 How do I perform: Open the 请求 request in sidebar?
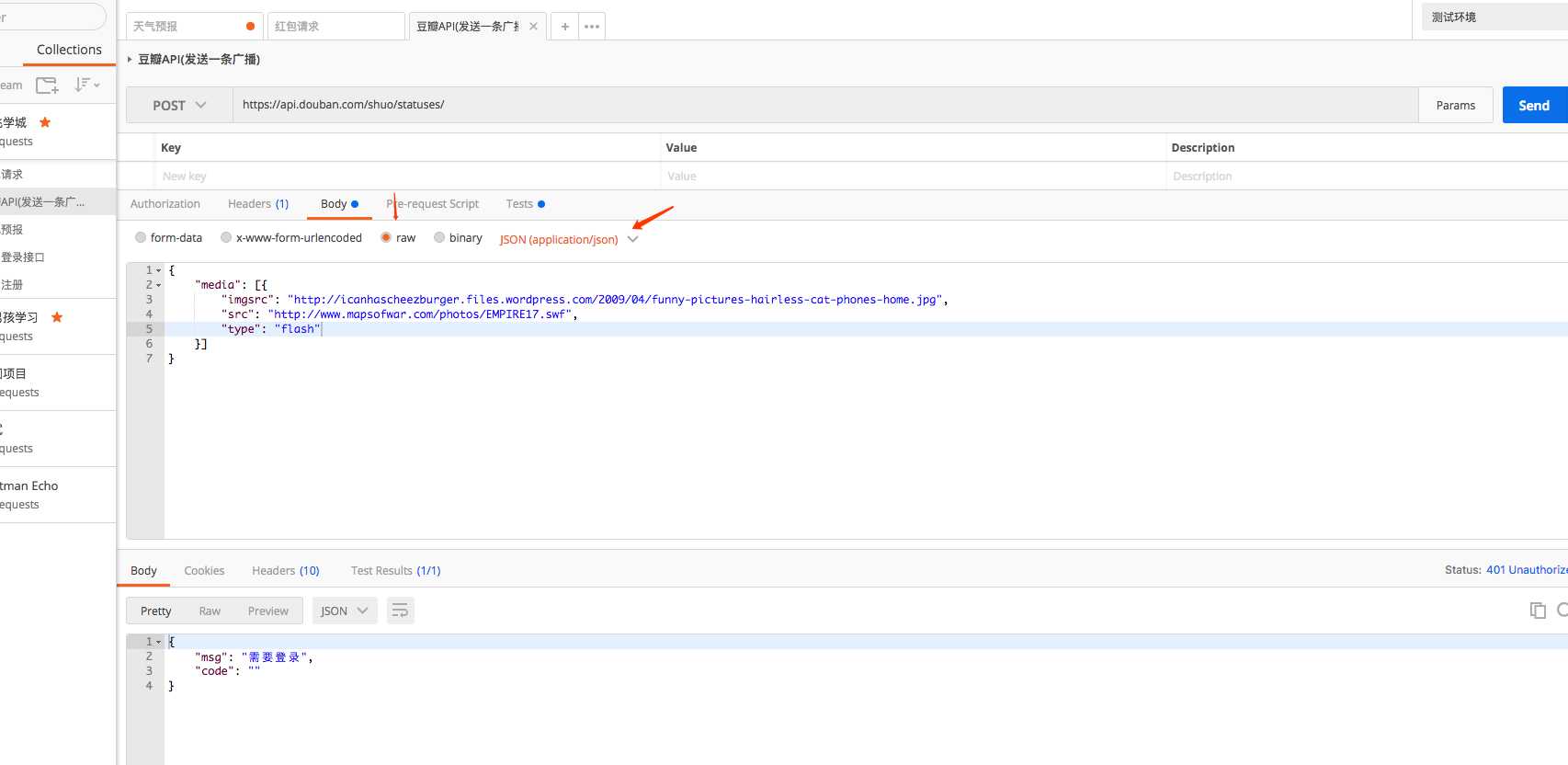(x=58, y=175)
